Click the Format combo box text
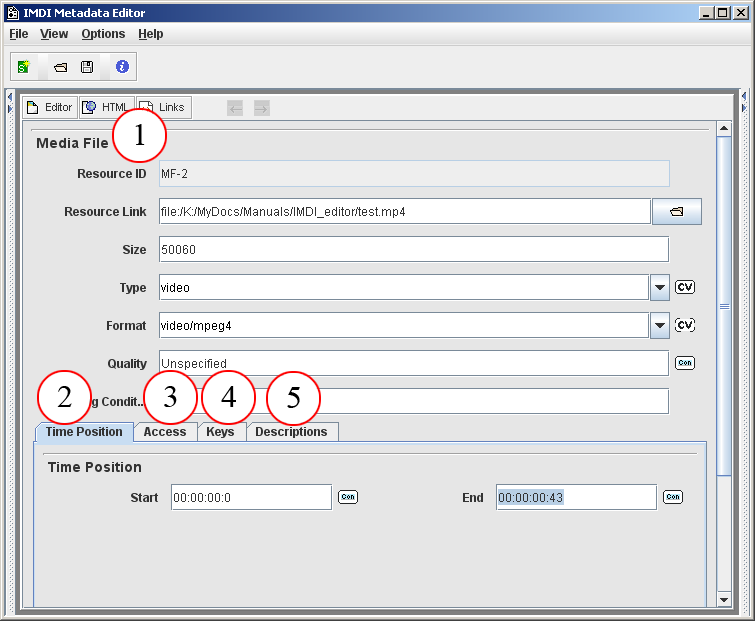 404,325
